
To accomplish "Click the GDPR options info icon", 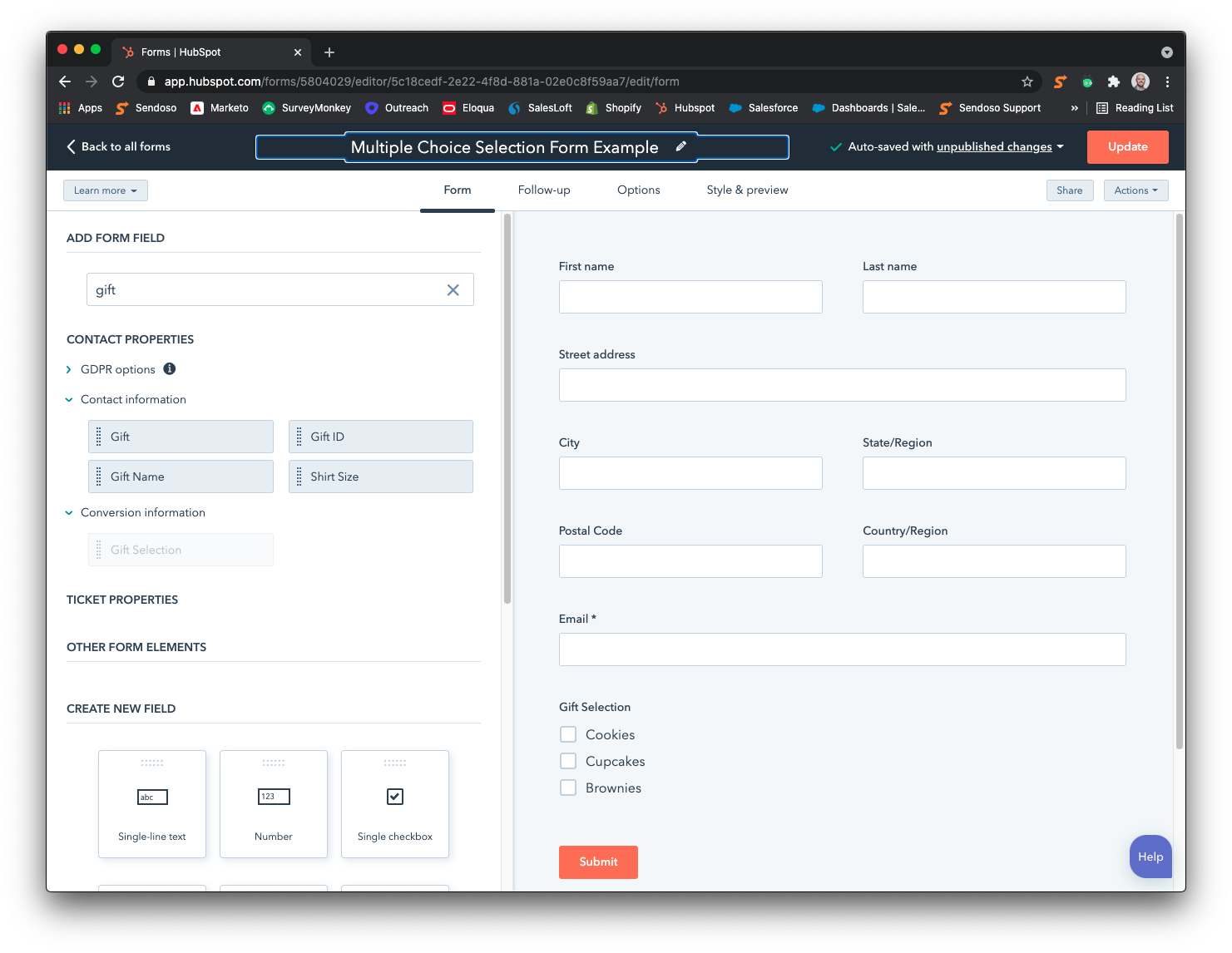I will [x=170, y=369].
